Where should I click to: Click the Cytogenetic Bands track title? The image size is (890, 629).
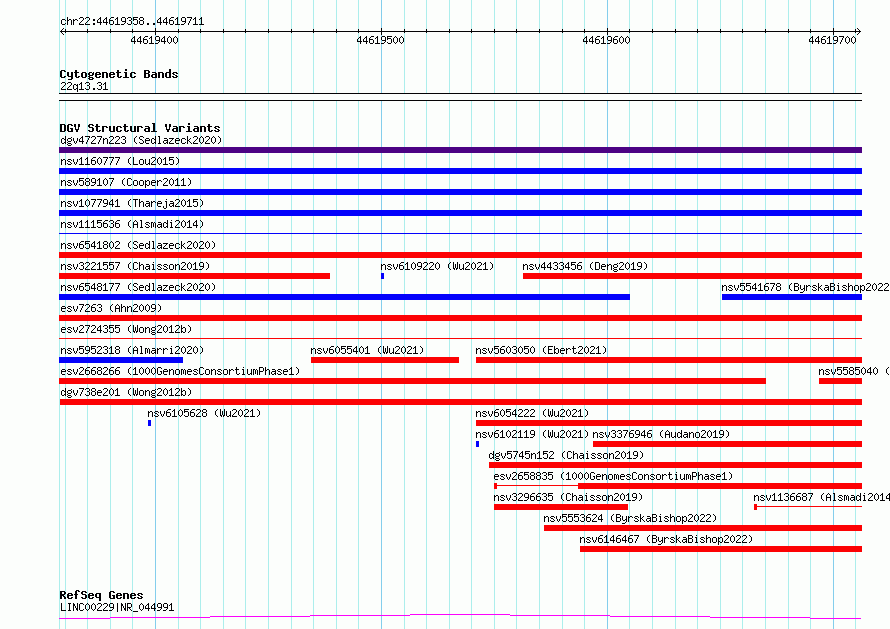tap(119, 74)
